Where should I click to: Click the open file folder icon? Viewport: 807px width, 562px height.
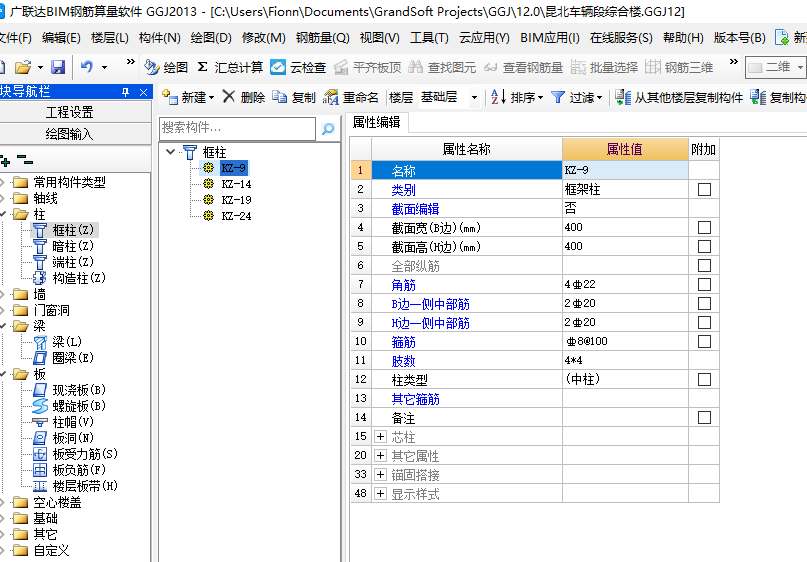[x=23, y=67]
